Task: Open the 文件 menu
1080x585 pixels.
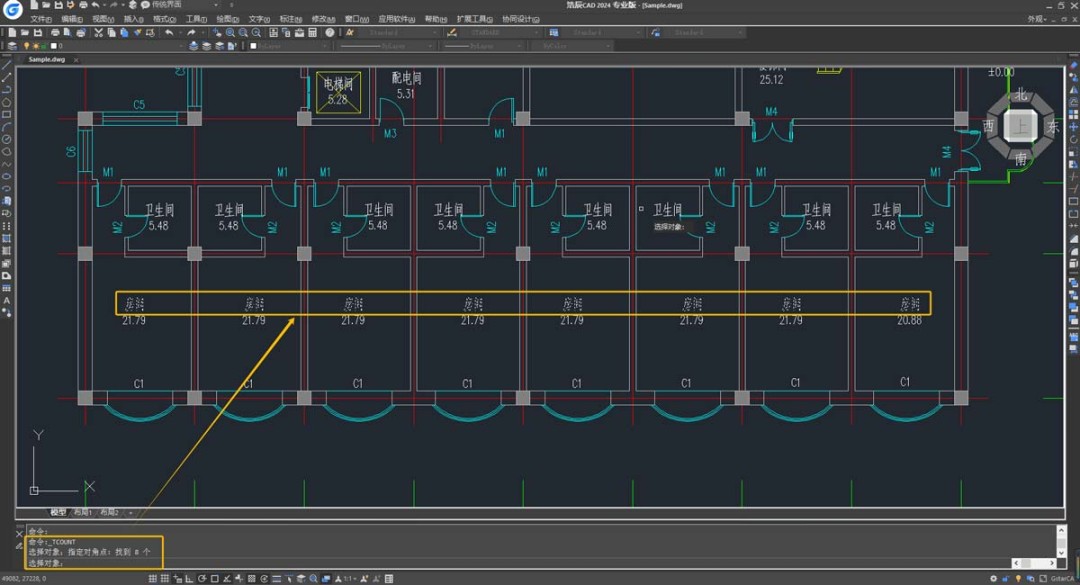Action: pos(40,19)
